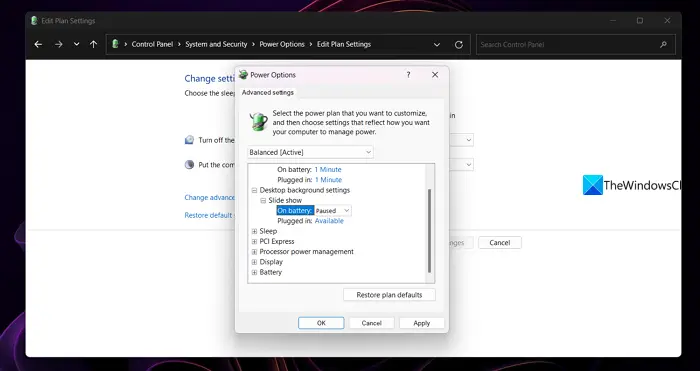This screenshot has width=700, height=371.
Task: Open Power Options breadcrumb
Action: coord(282,44)
